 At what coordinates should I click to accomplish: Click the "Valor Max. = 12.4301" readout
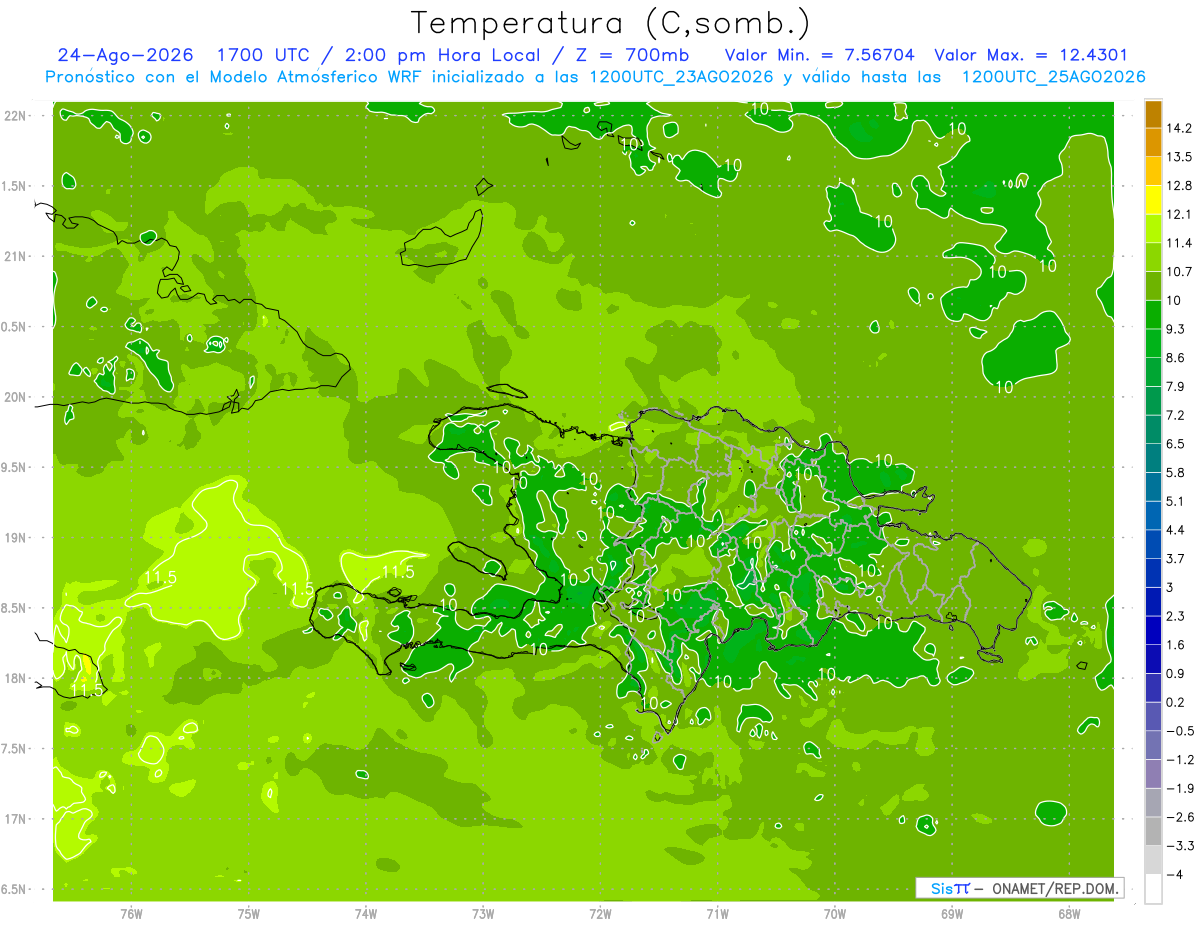[x=1030, y=55]
